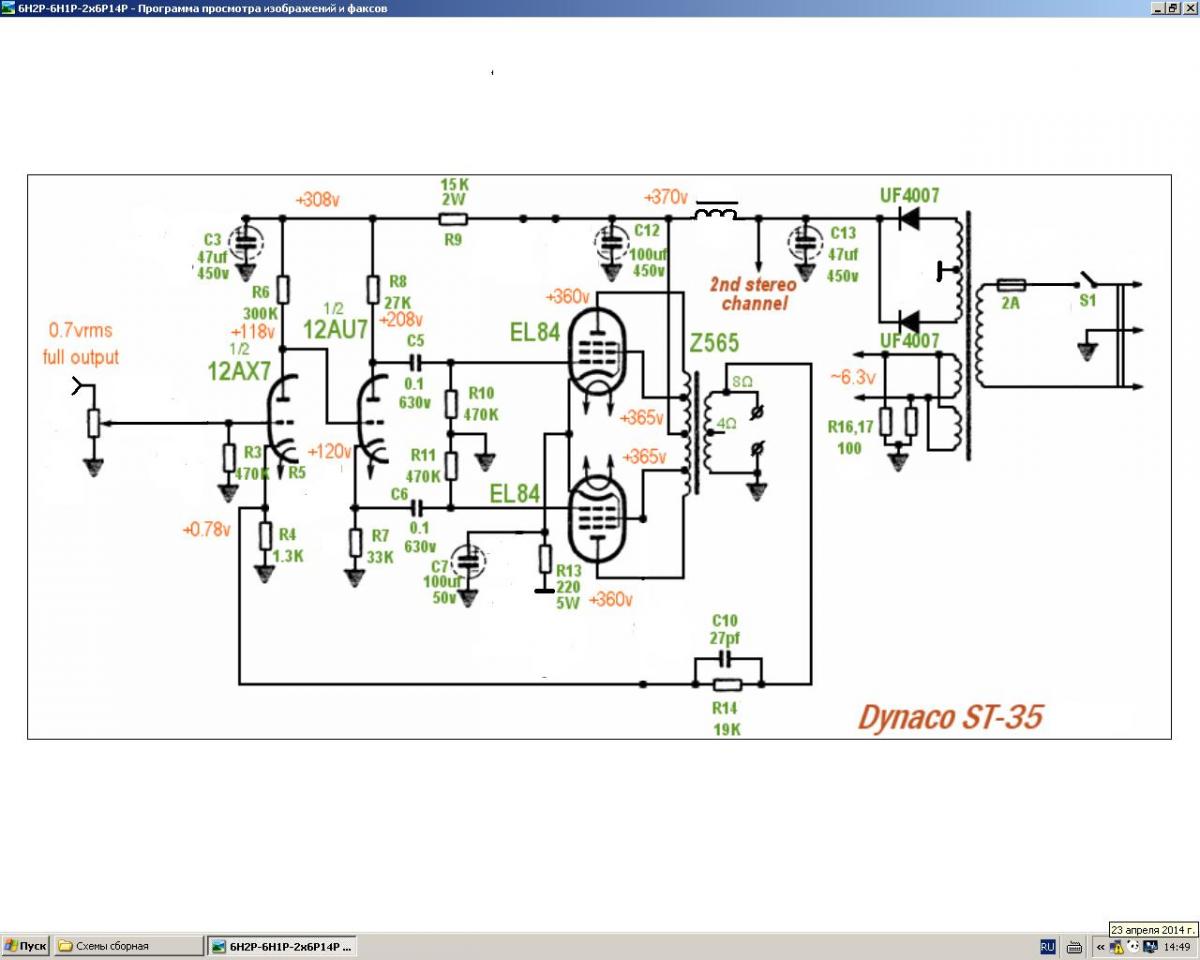Click the image viewer title bar icon
1200x960 pixels.
coord(8,7)
